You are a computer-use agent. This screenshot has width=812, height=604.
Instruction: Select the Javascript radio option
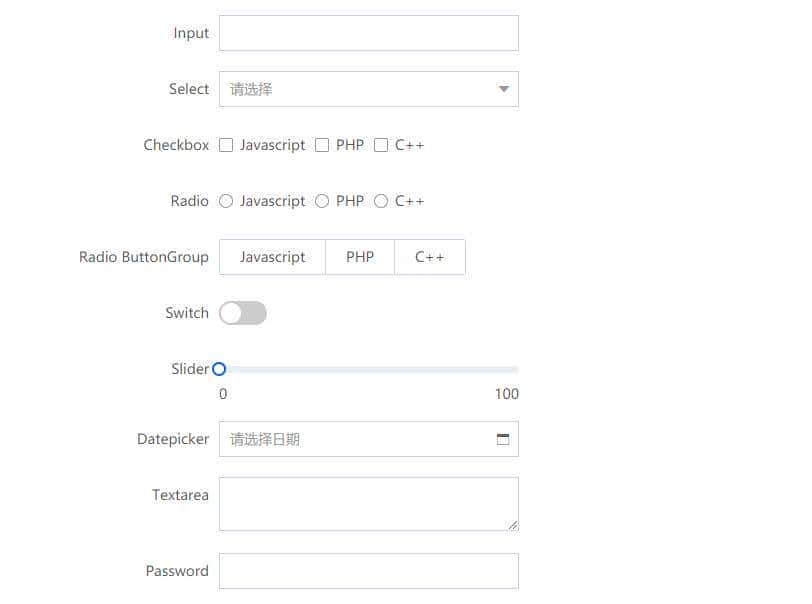226,201
